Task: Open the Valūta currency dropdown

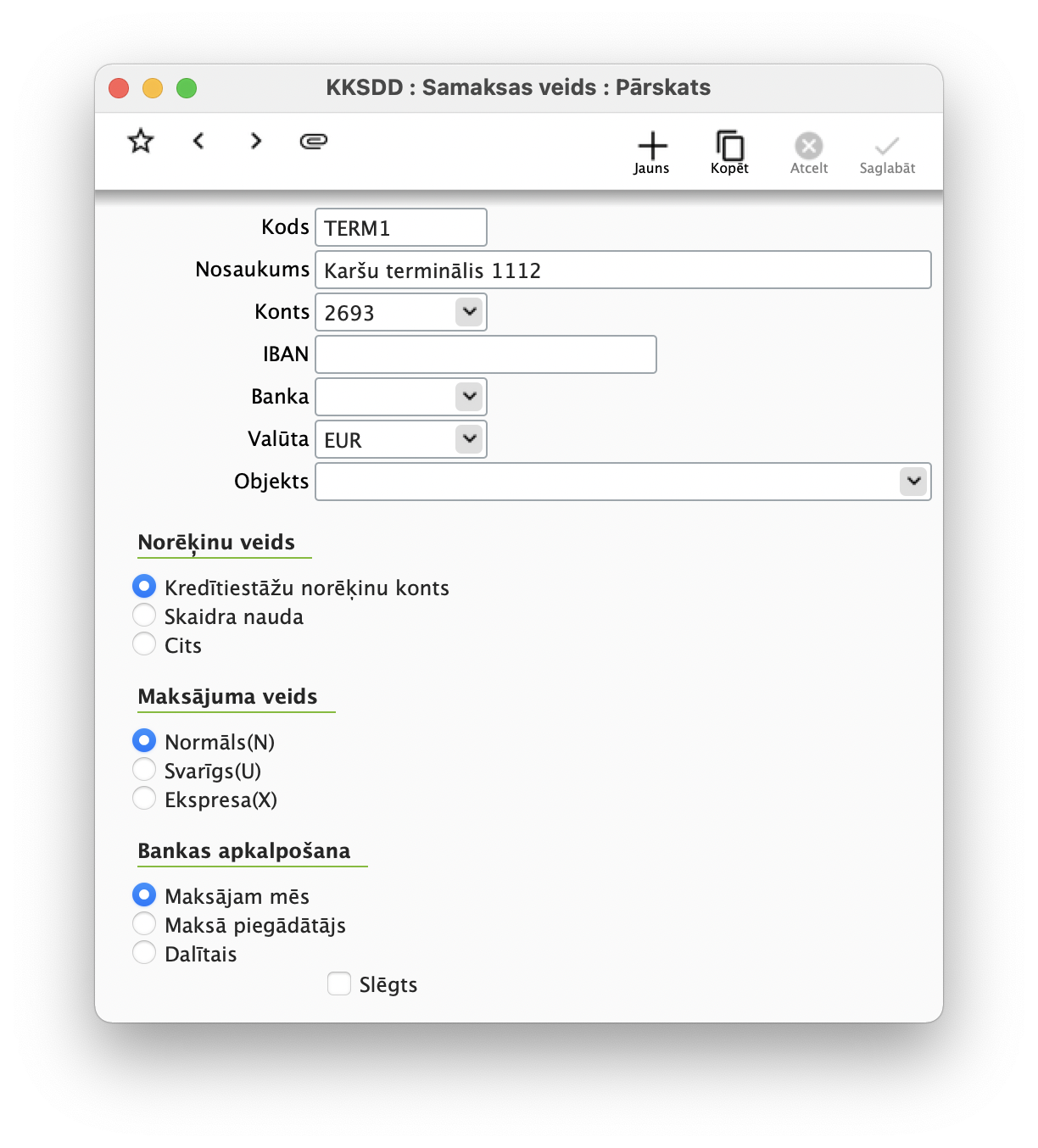Action: click(x=469, y=438)
